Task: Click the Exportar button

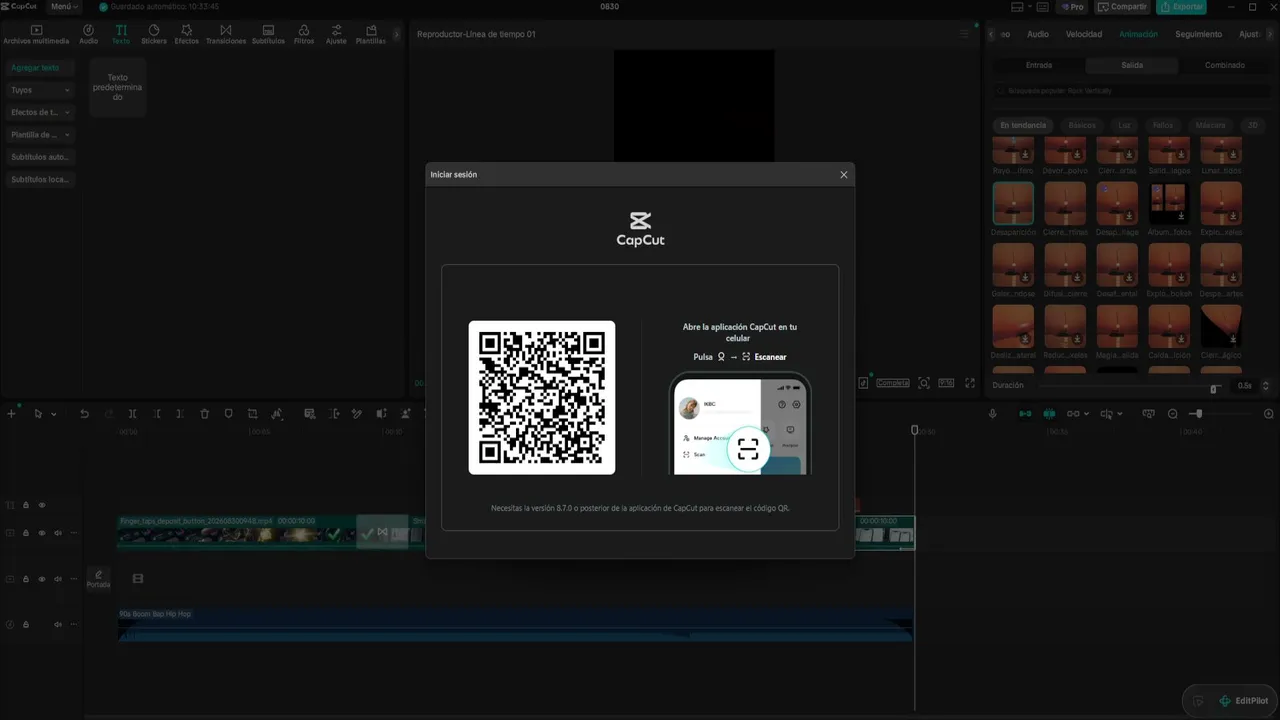Action: point(1181,7)
